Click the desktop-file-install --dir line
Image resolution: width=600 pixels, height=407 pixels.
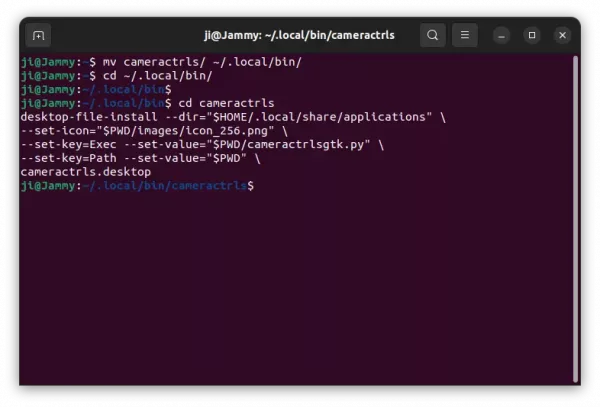click(233, 117)
